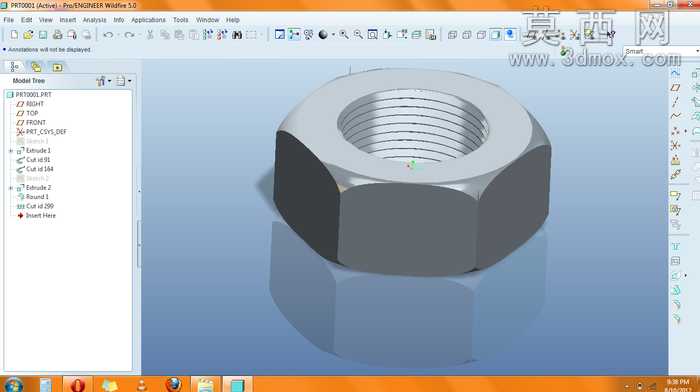Redo the last undone action
Viewport: 700px width, 392px height.
[129, 34]
